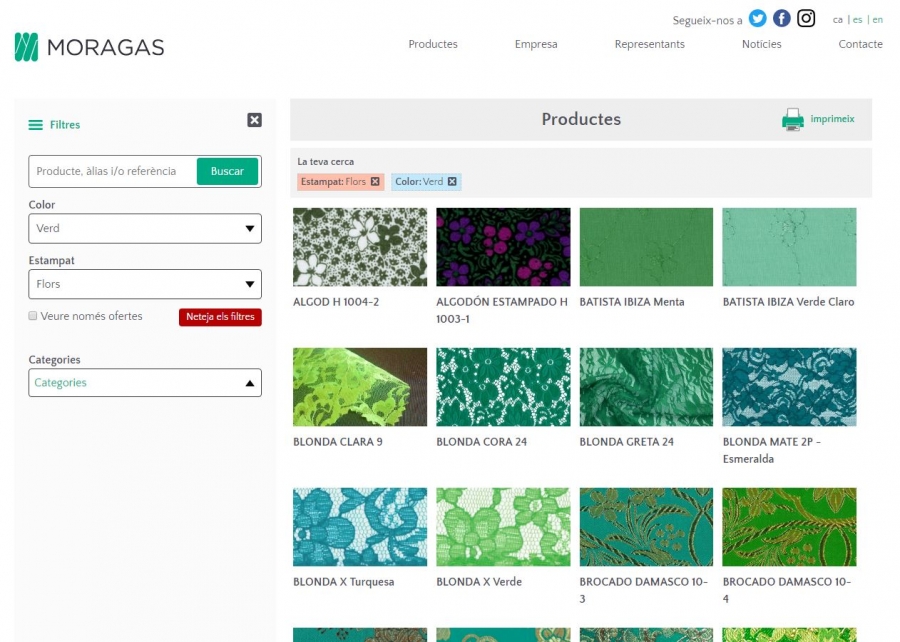Click the BATISTA IBIZA Menta product name
Image resolution: width=900 pixels, height=642 pixels.
pos(632,302)
